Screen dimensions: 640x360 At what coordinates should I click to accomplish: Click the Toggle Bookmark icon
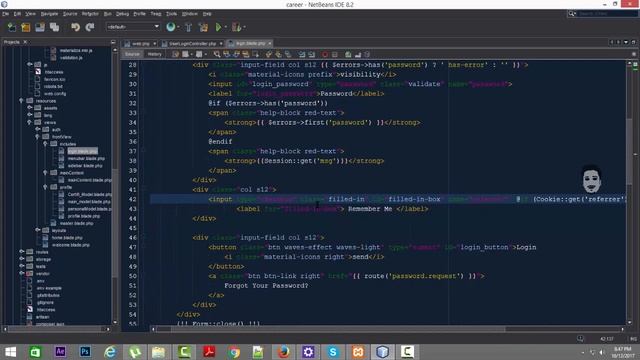click(288, 54)
